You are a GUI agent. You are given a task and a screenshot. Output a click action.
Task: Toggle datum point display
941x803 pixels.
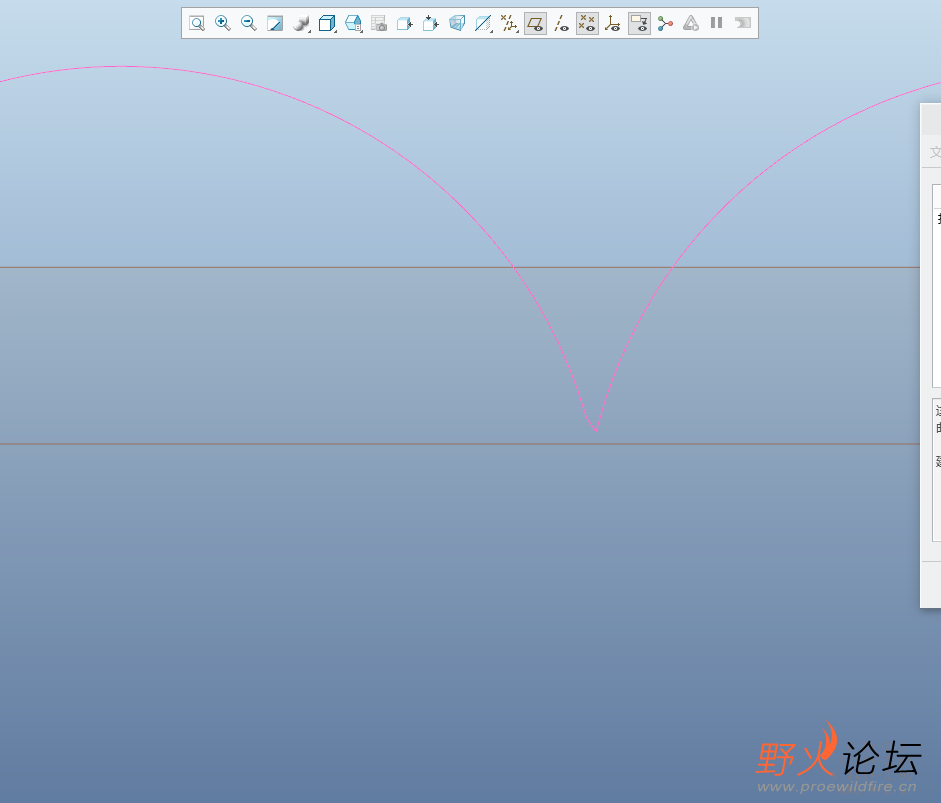[x=587, y=23]
